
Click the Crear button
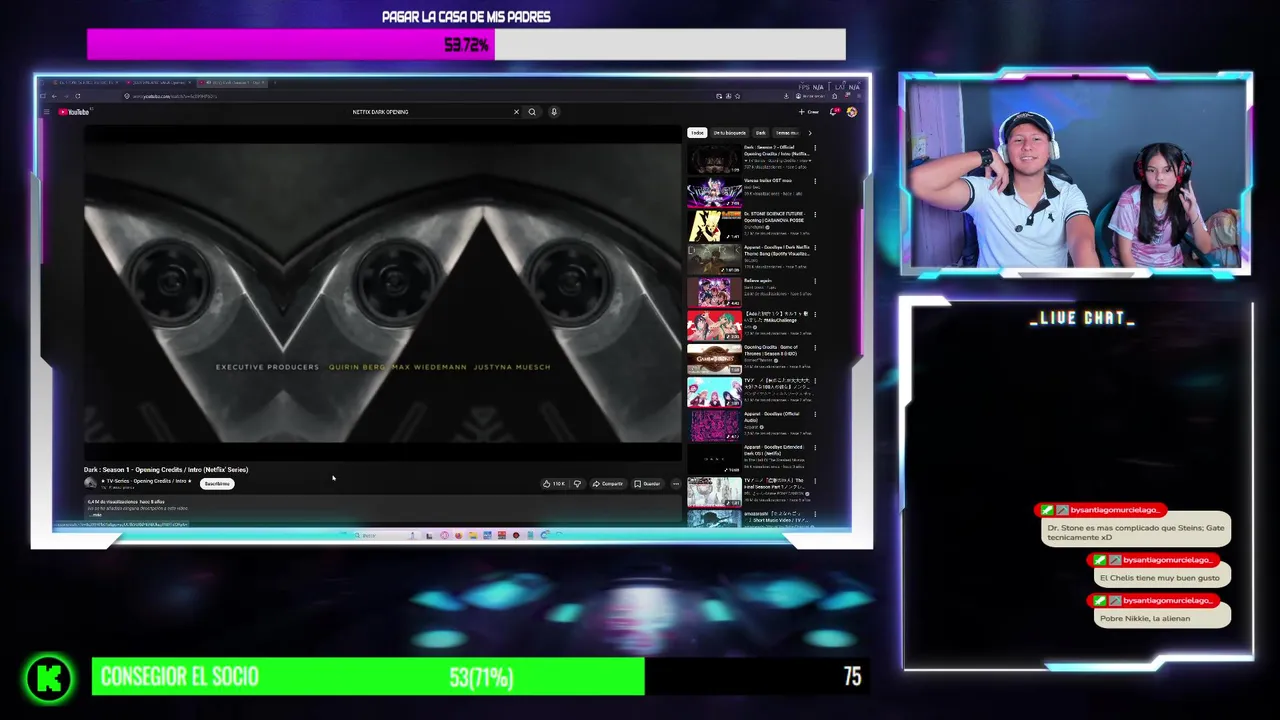pyautogui.click(x=809, y=112)
